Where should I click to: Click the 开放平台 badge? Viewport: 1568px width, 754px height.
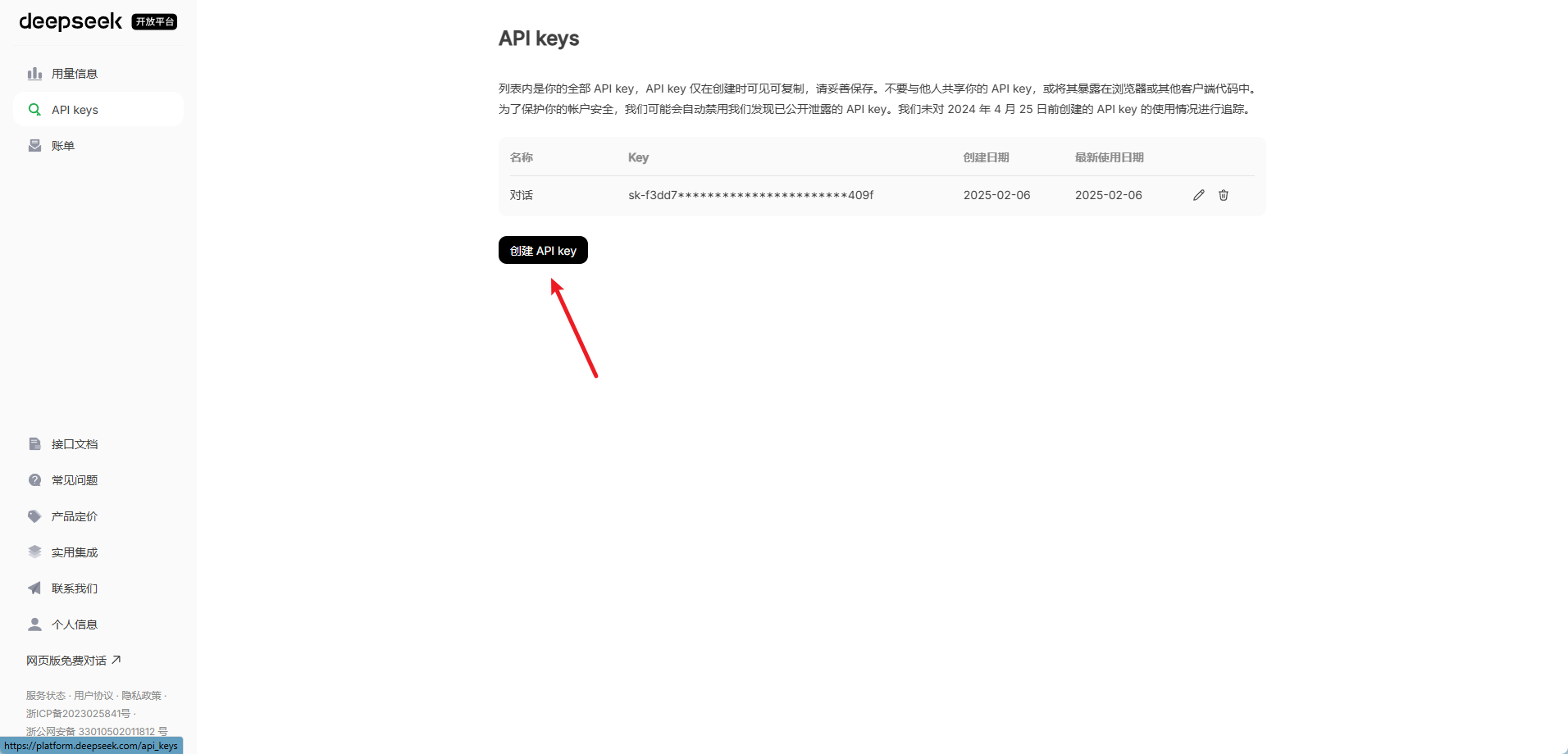(x=155, y=22)
